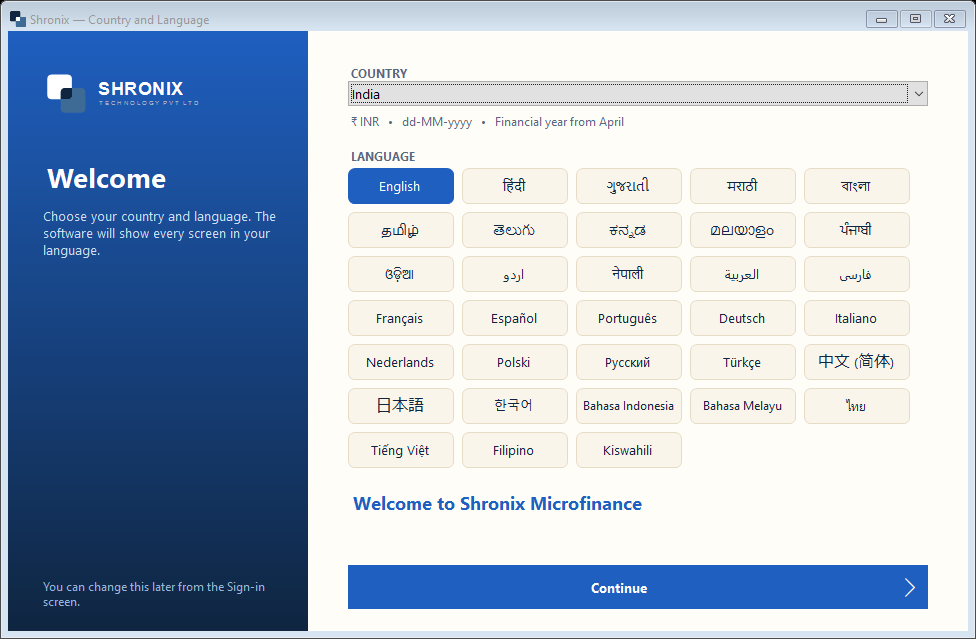Select Tiếng Việt language button

[x=401, y=450]
